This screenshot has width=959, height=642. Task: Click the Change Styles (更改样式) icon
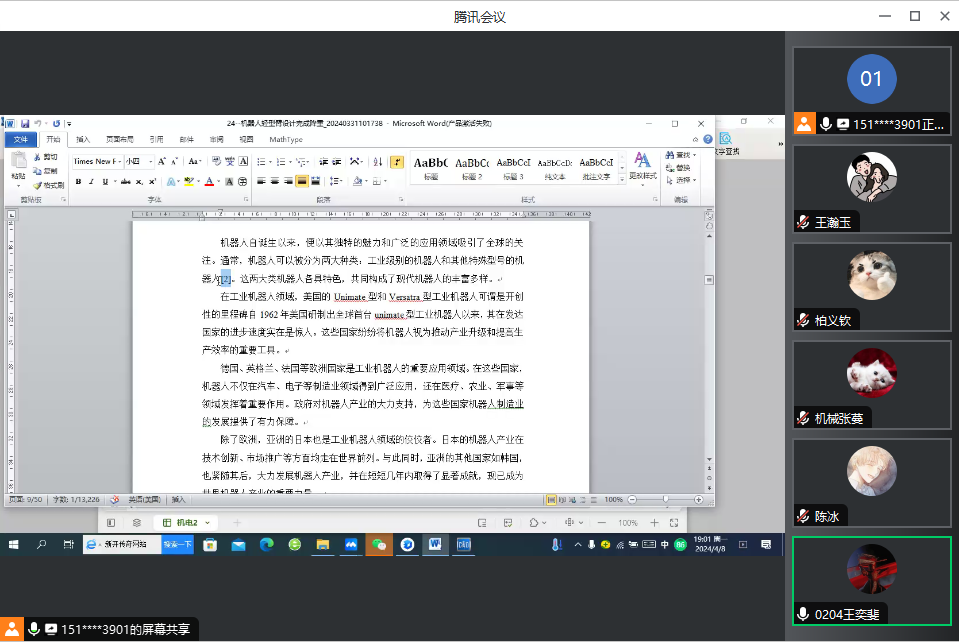[642, 166]
